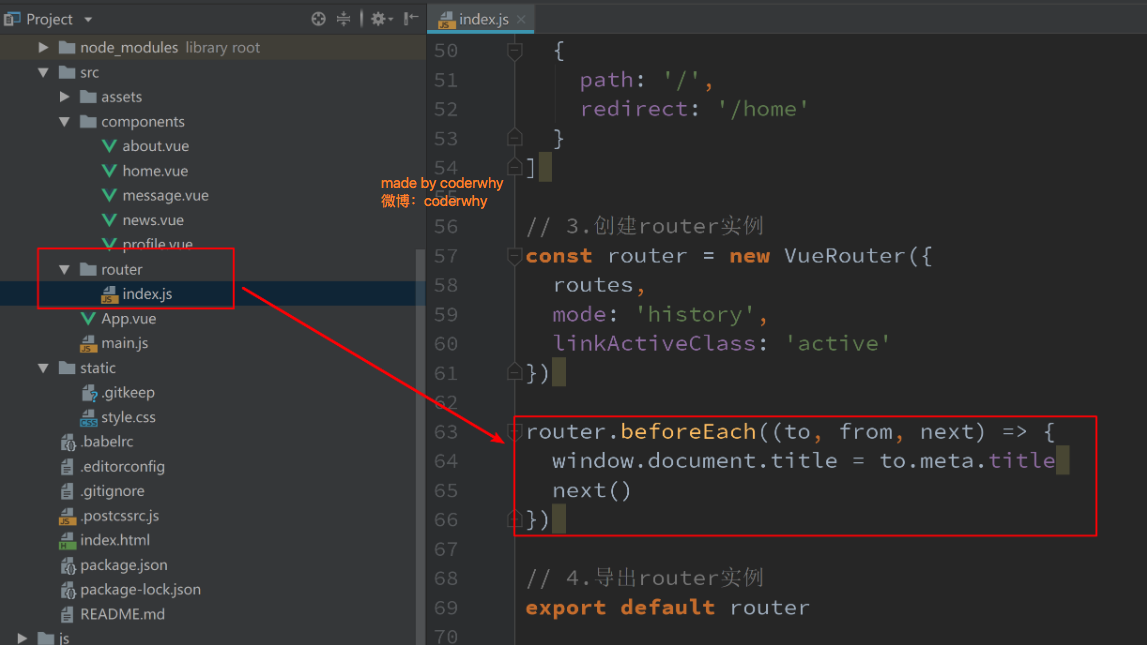This screenshot has width=1147, height=645.
Task: Click JSON icon beside package.json
Action: 67,566
